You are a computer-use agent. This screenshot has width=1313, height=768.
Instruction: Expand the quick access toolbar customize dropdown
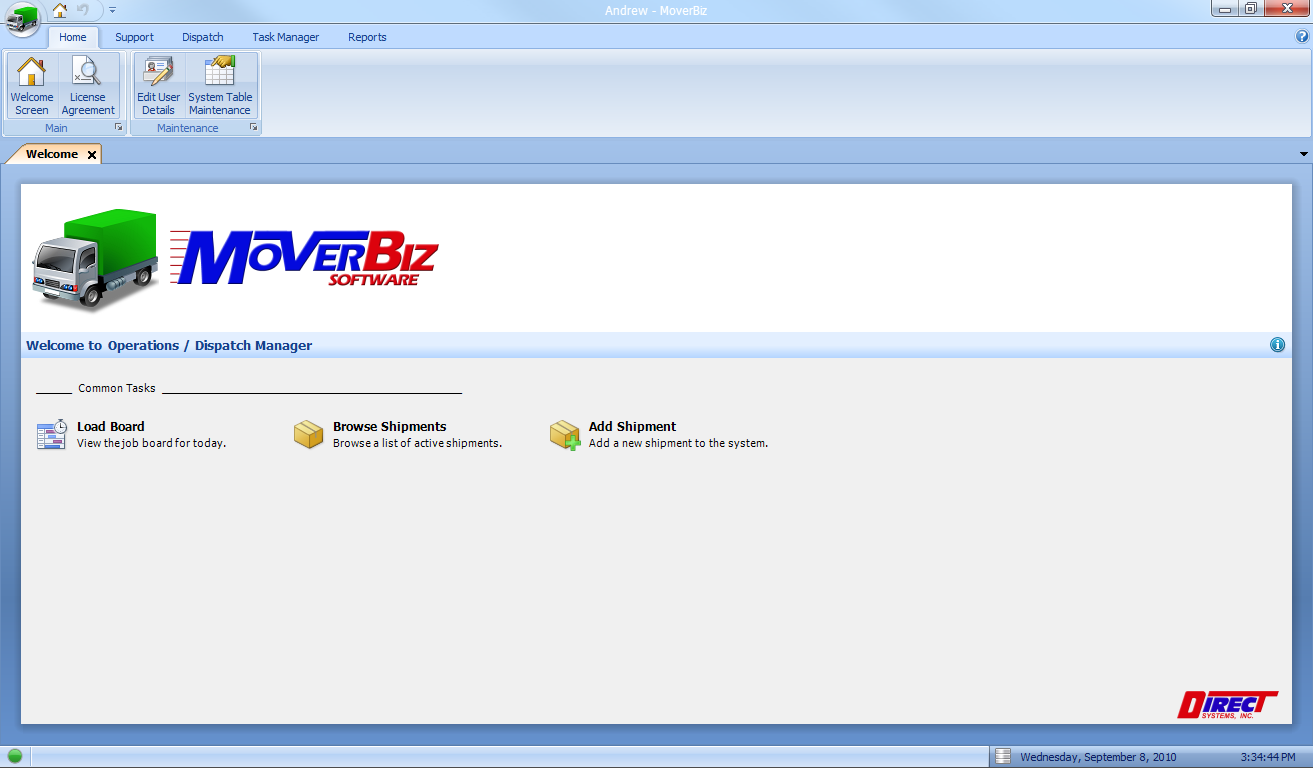113,10
